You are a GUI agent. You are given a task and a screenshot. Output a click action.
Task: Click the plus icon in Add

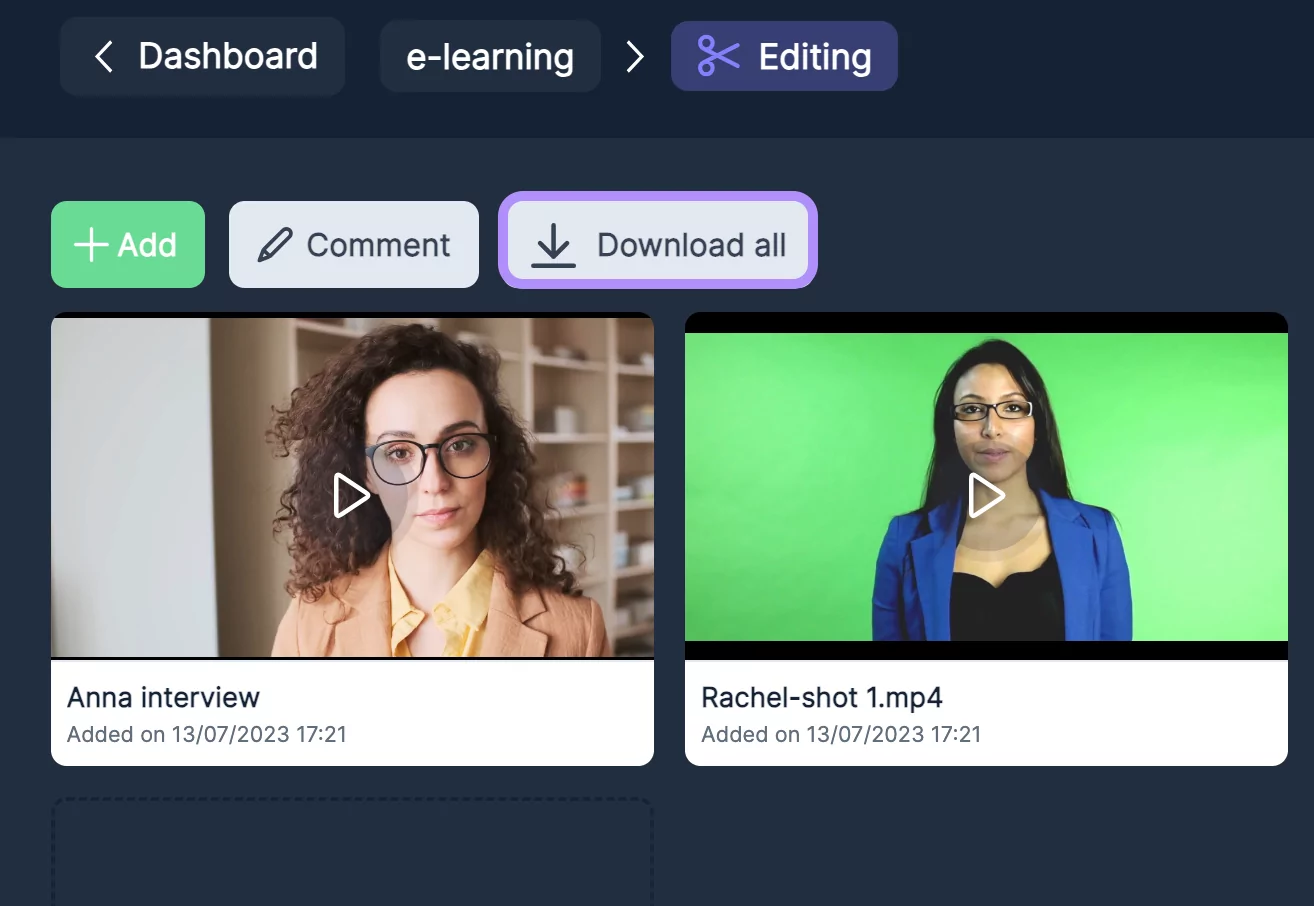pyautogui.click(x=91, y=245)
